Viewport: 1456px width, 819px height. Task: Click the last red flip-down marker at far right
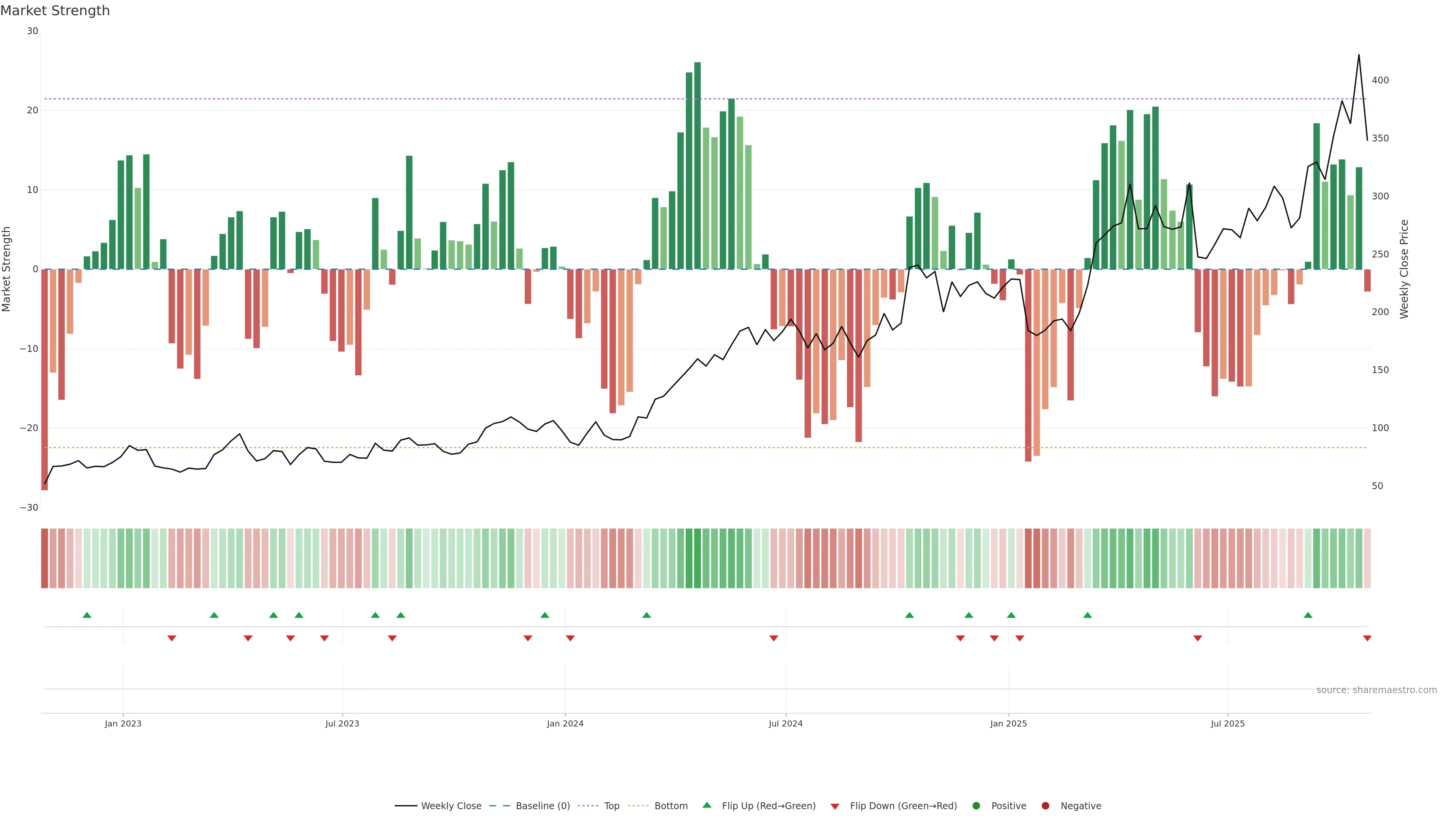1367,638
